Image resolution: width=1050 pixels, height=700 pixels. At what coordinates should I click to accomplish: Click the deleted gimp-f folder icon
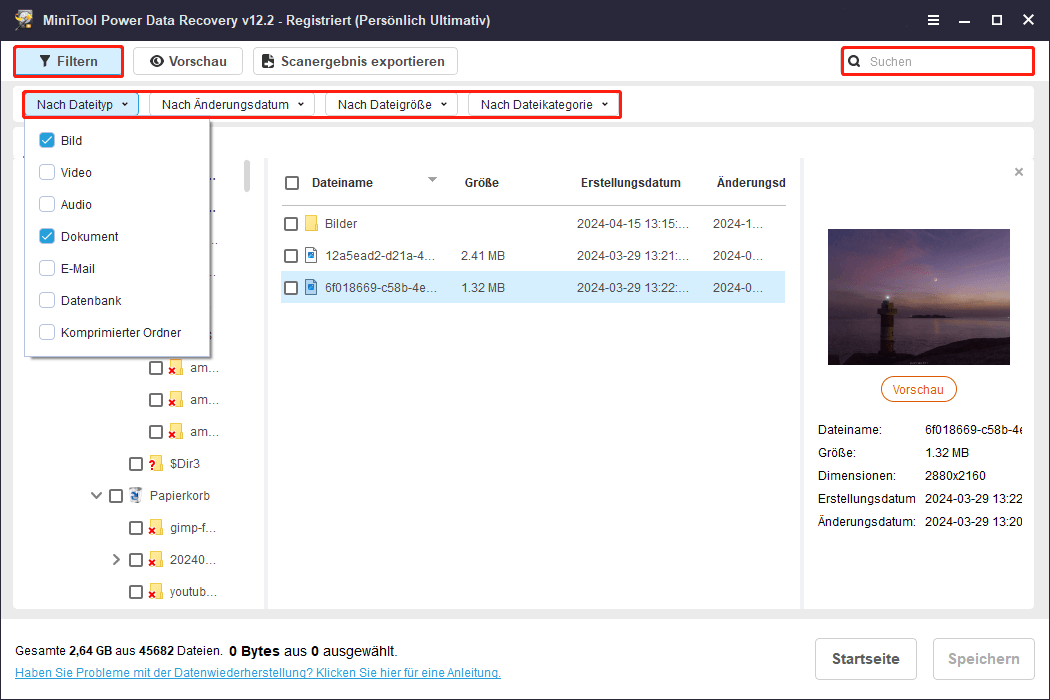[x=155, y=528]
